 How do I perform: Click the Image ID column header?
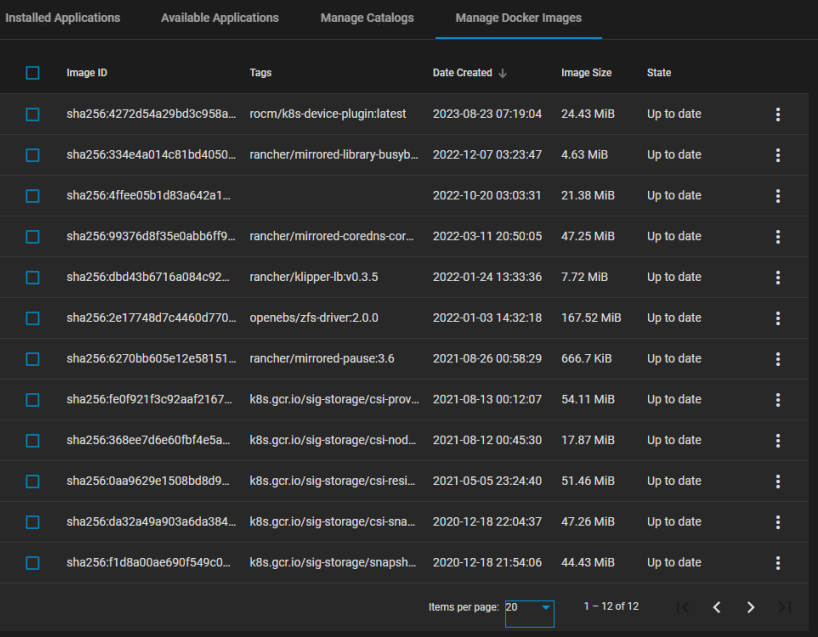tap(87, 73)
